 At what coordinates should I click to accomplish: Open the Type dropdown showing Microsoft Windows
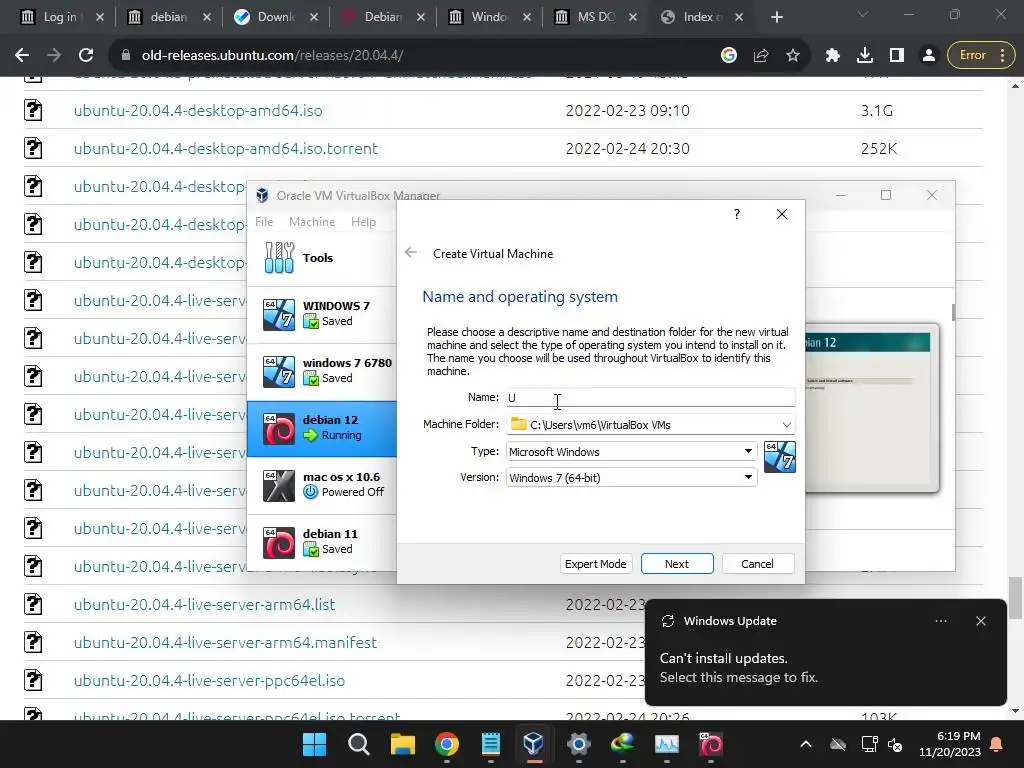coord(632,451)
